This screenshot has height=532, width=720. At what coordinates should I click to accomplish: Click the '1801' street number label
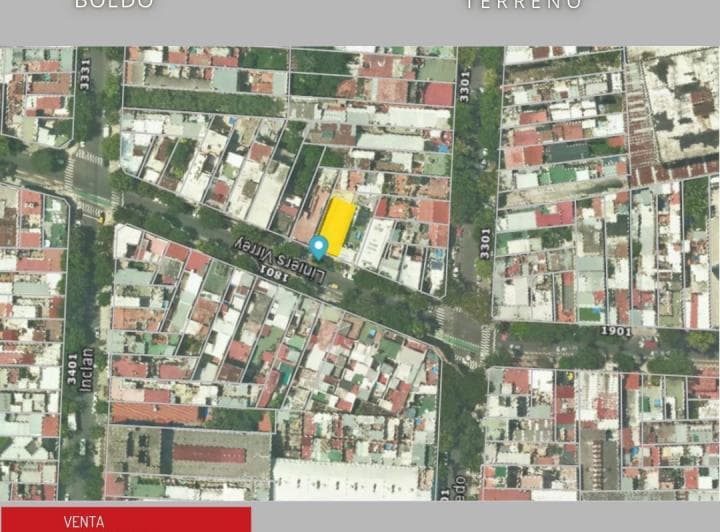coord(274,272)
